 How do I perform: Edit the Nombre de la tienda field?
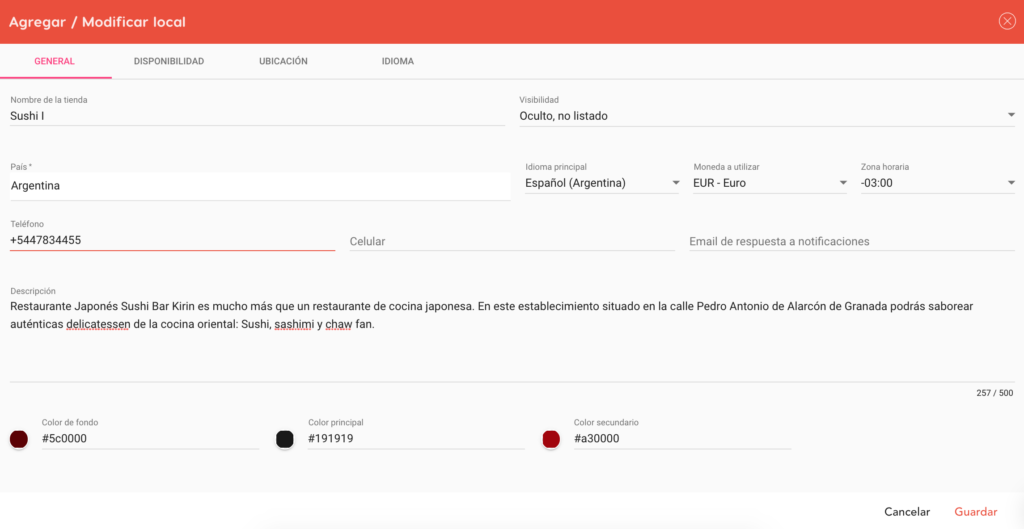tap(257, 116)
